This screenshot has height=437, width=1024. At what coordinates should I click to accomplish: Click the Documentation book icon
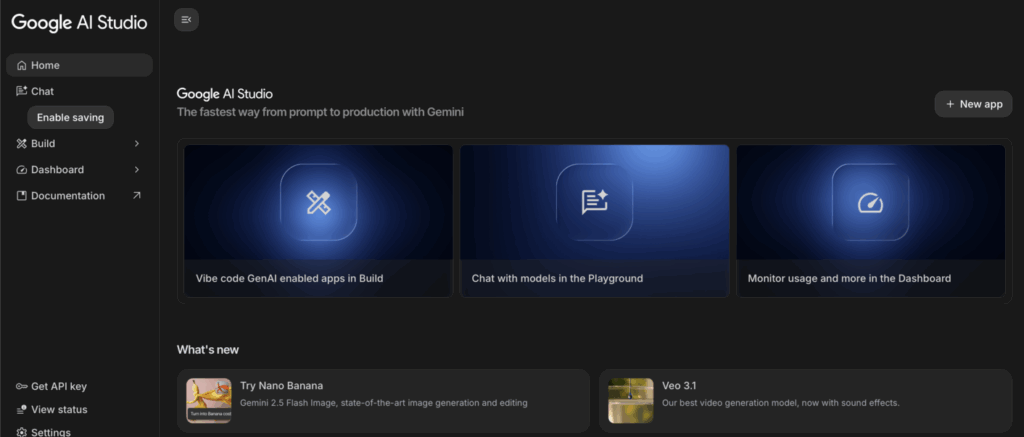tap(21, 196)
